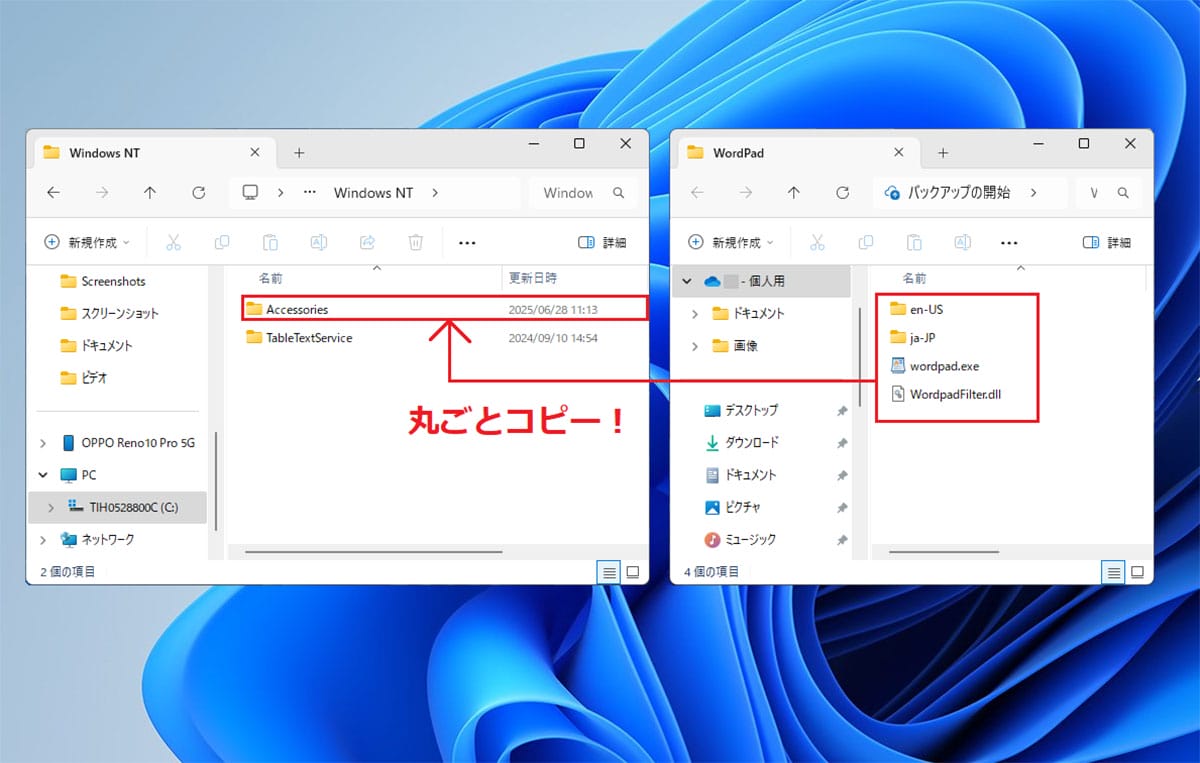
Task: Click バックアップの開始 in WordPad address bar
Action: pyautogui.click(x=959, y=193)
